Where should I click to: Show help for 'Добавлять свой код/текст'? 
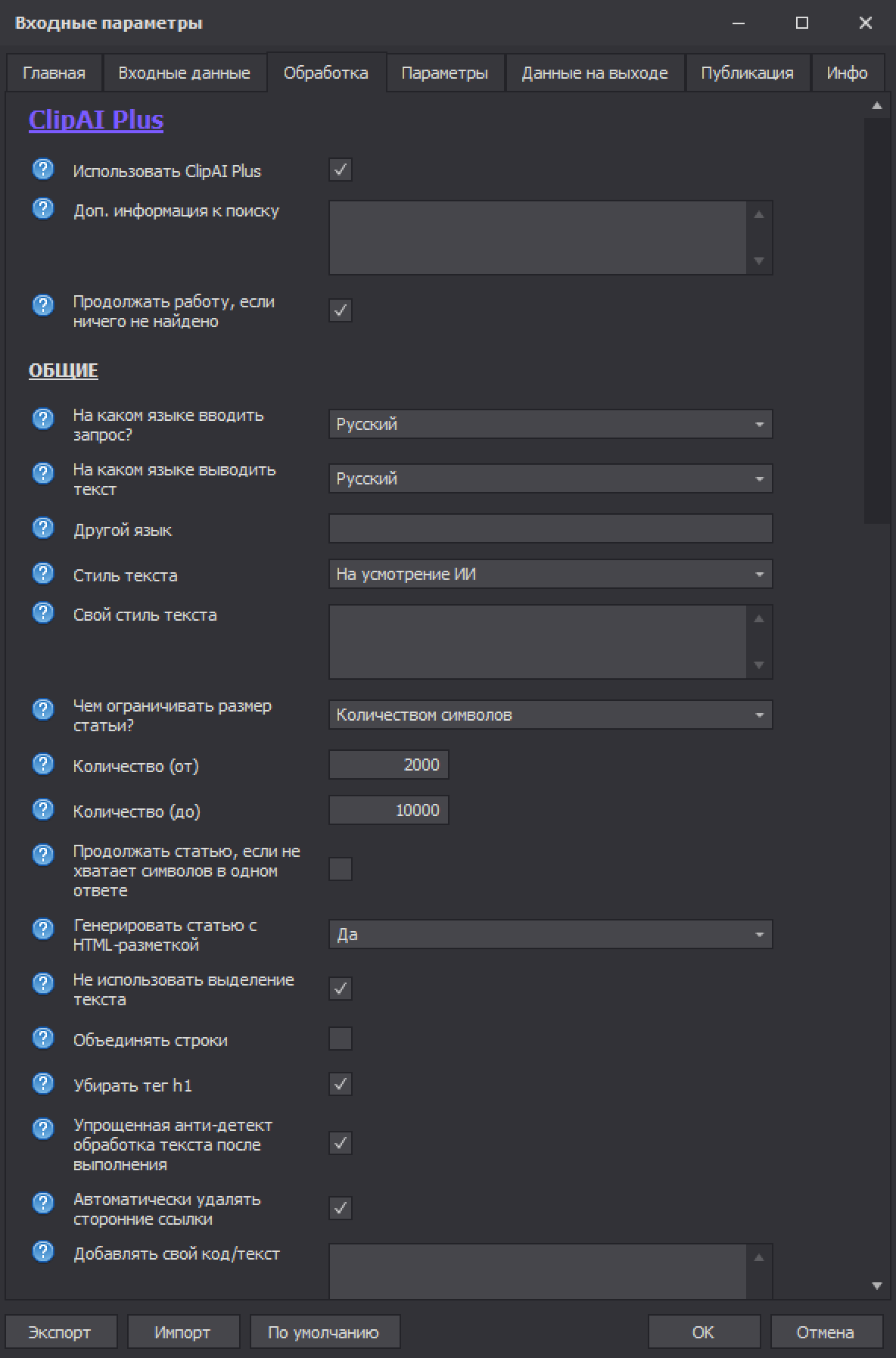tap(43, 1251)
